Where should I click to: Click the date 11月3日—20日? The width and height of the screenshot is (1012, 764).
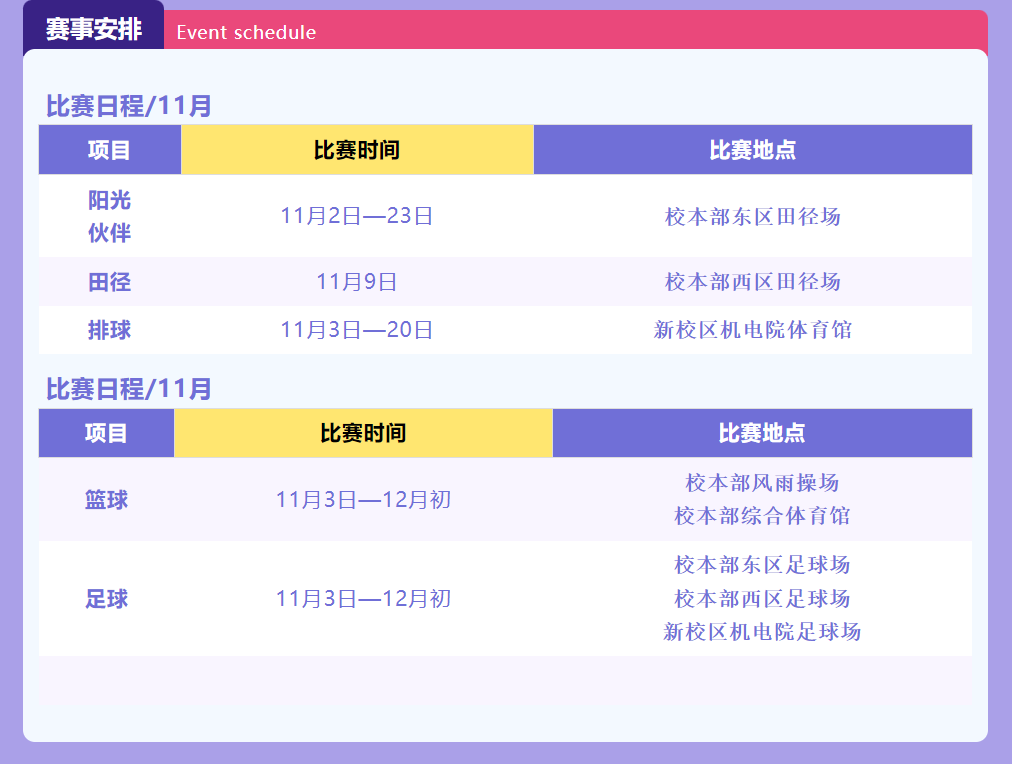(x=356, y=330)
